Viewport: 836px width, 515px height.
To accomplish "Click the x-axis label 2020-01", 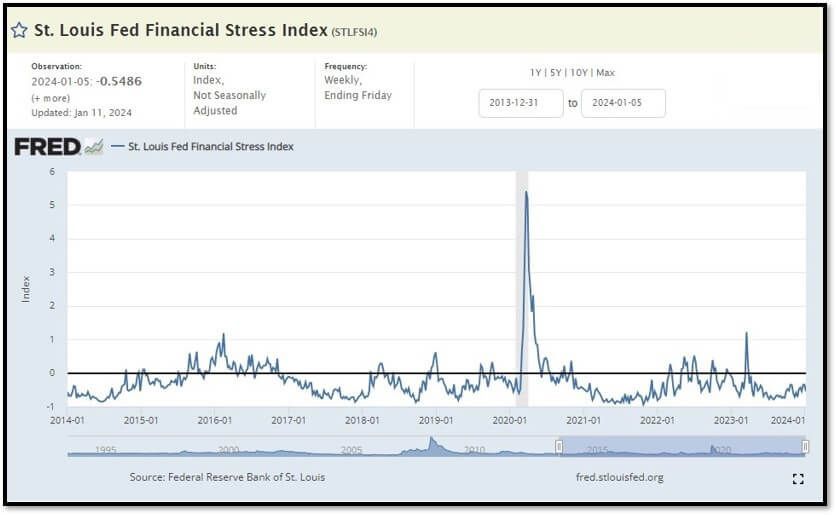I will [x=509, y=420].
